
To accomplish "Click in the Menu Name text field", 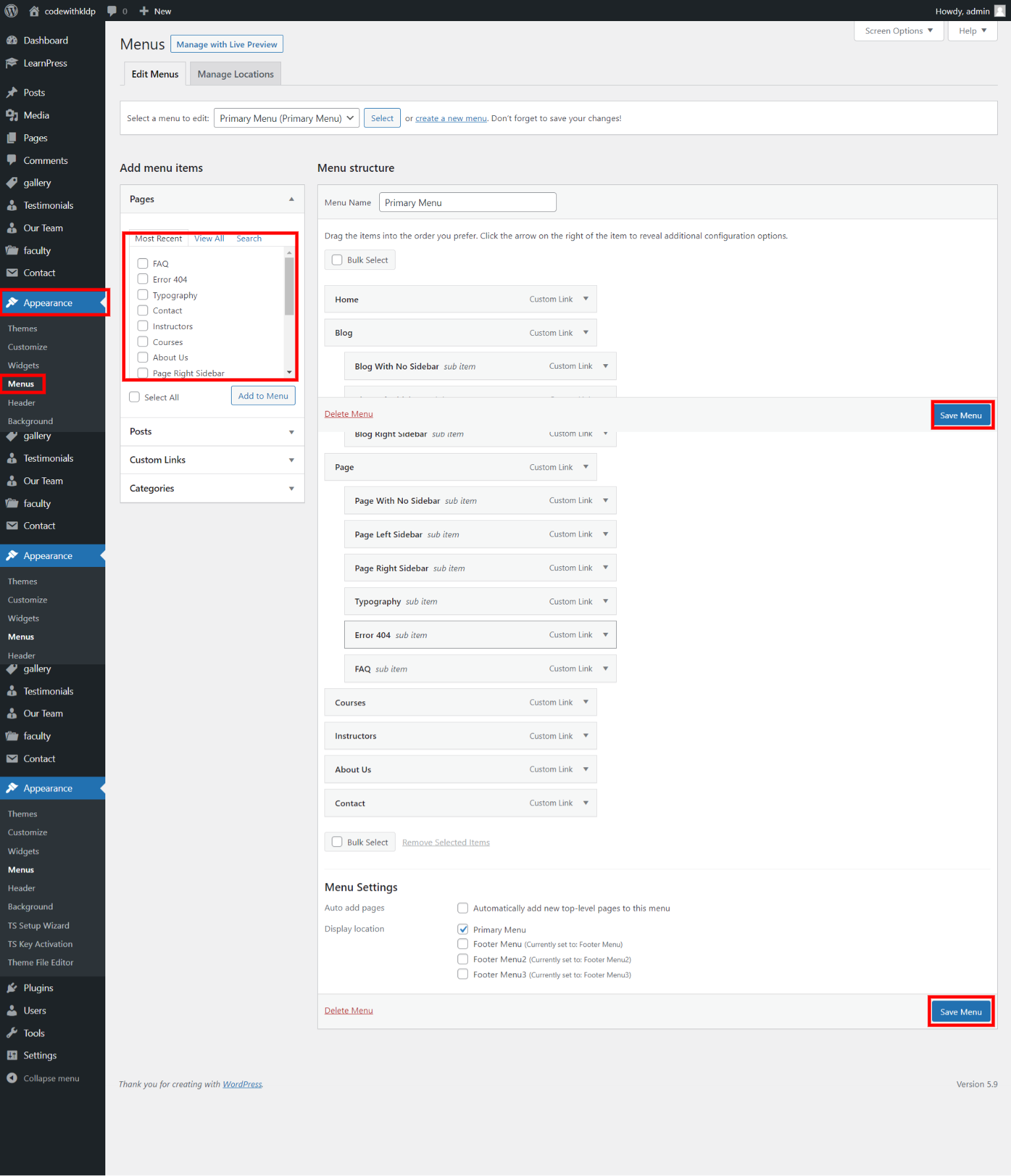I will pos(467,203).
